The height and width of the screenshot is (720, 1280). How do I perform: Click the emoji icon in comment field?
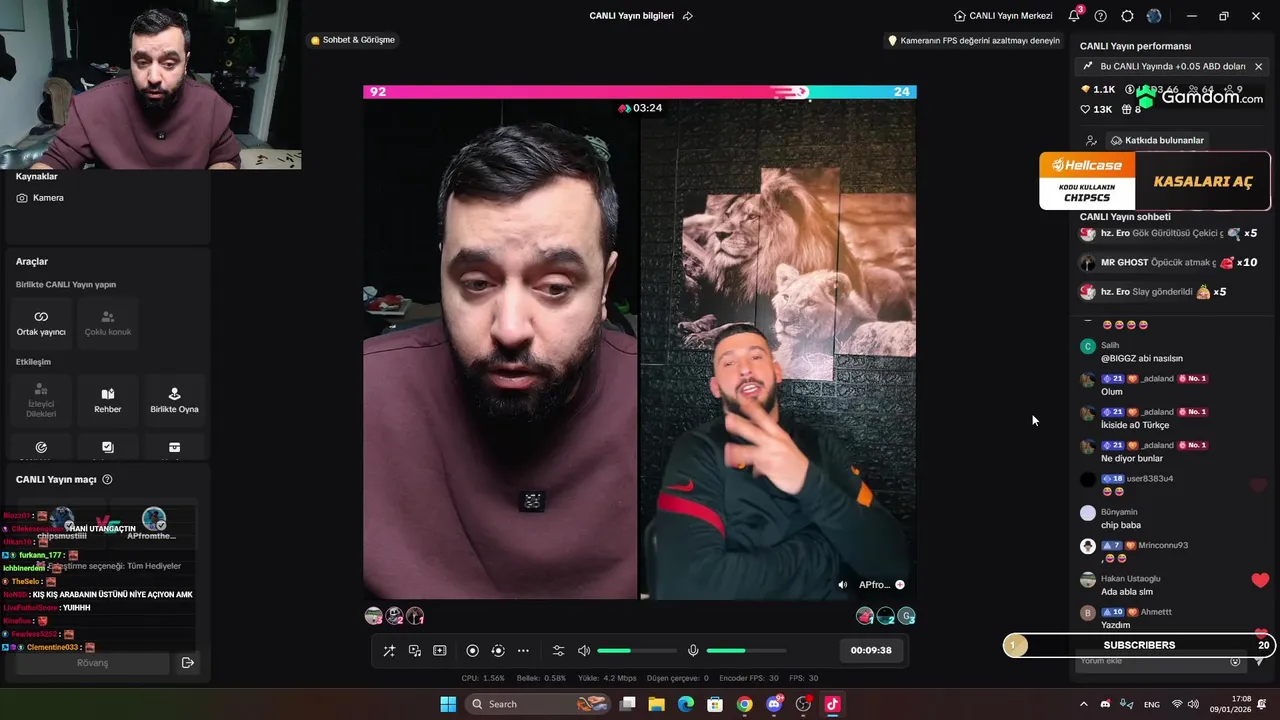click(1235, 661)
